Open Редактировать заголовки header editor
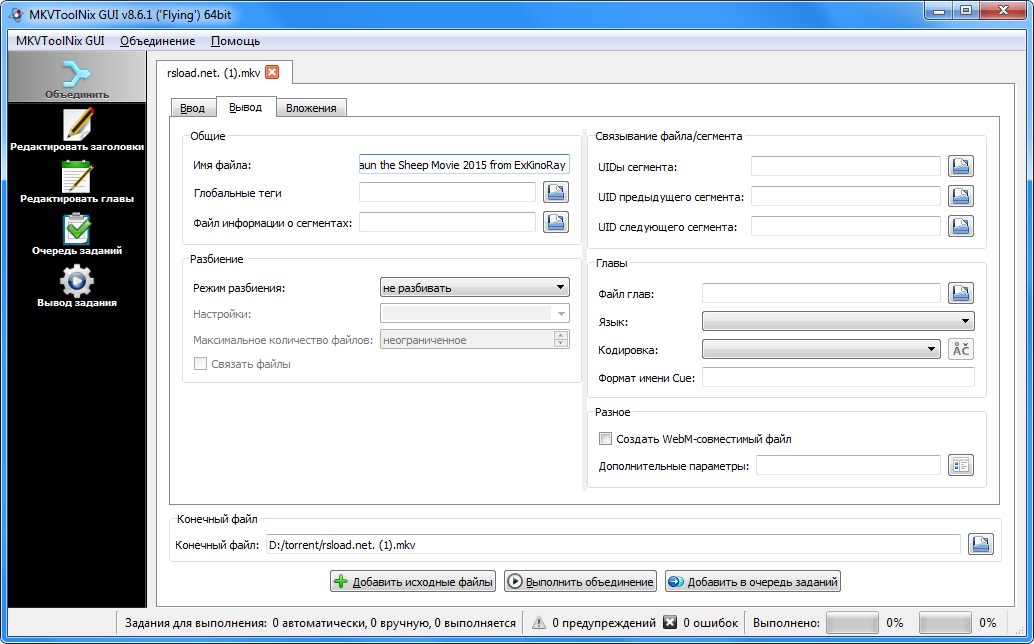 point(77,131)
